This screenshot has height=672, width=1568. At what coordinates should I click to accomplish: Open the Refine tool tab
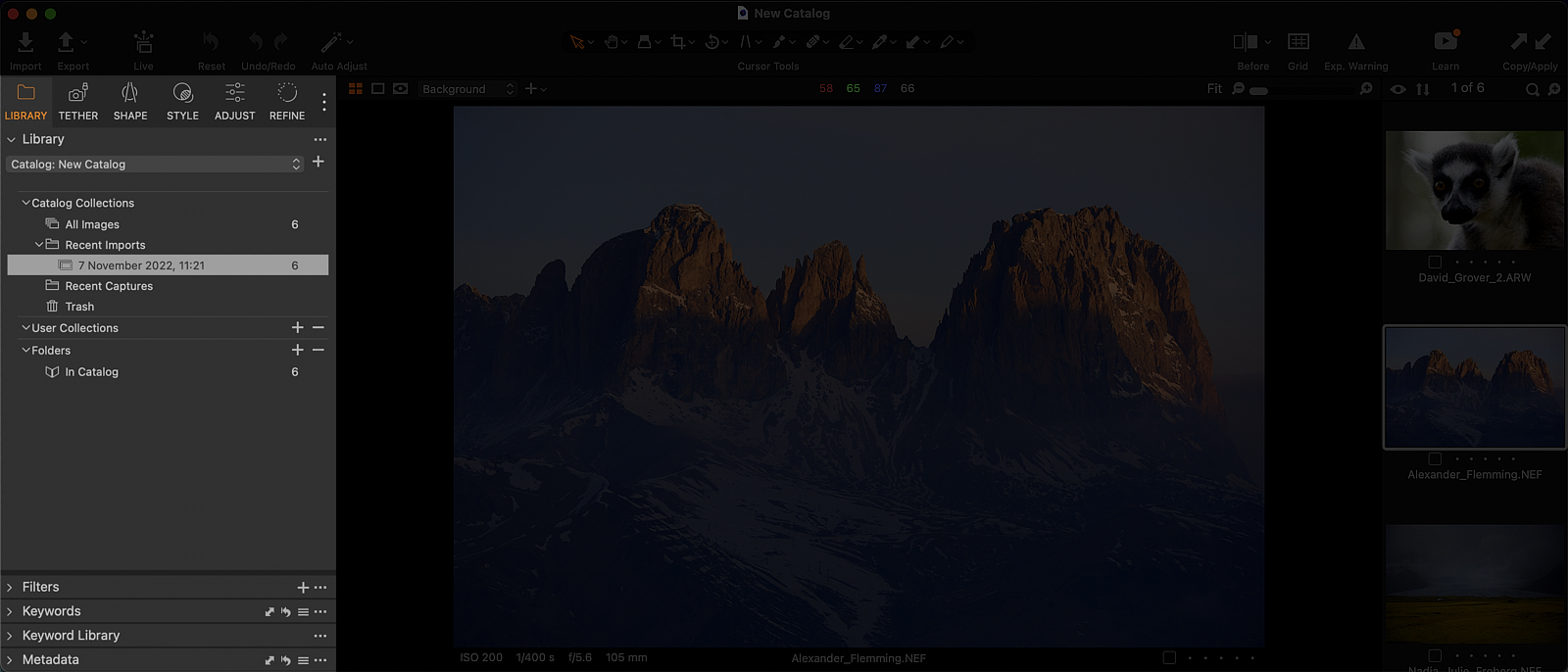point(287,102)
